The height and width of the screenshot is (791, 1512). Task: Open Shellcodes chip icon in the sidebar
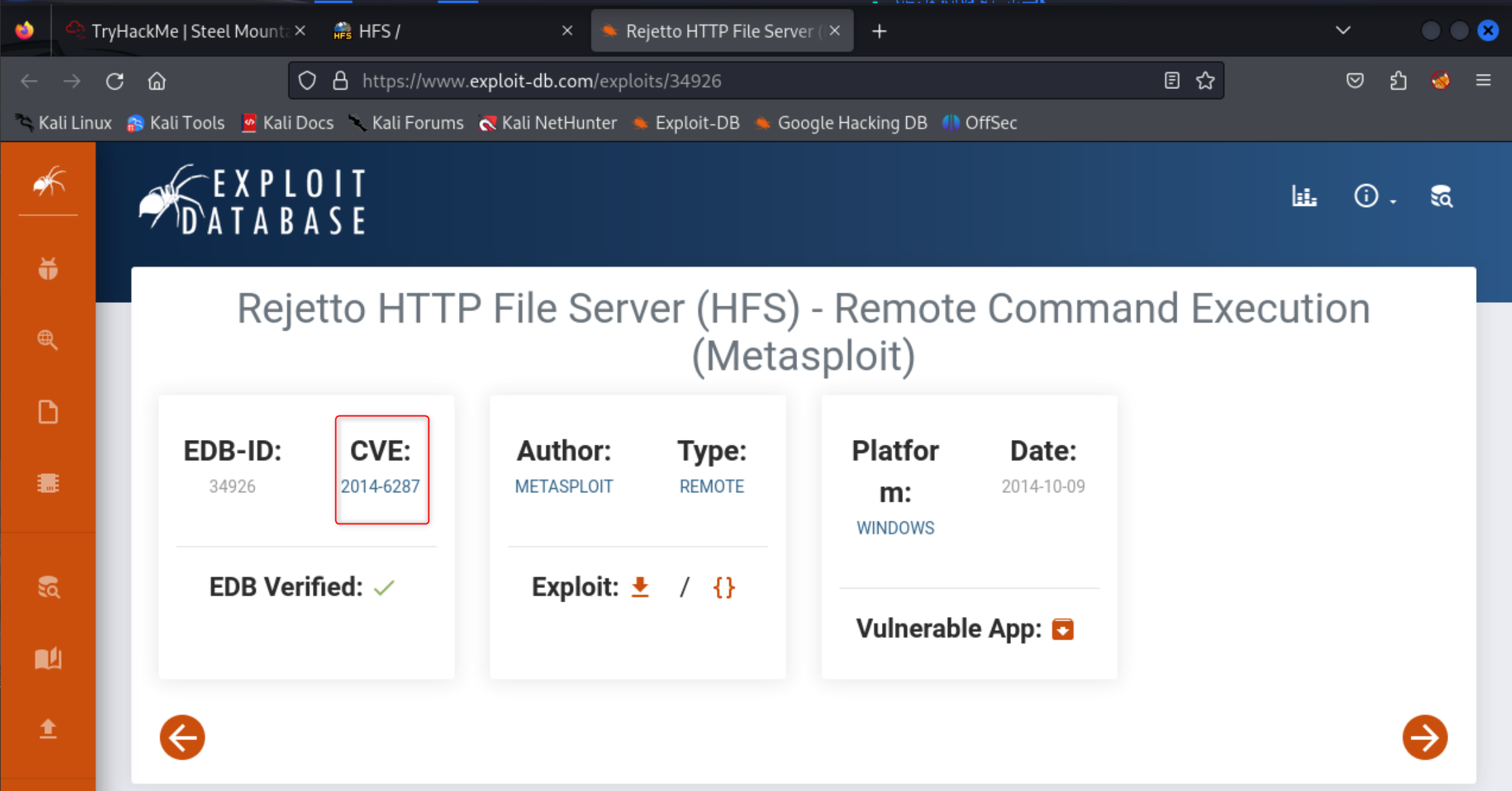point(48,483)
